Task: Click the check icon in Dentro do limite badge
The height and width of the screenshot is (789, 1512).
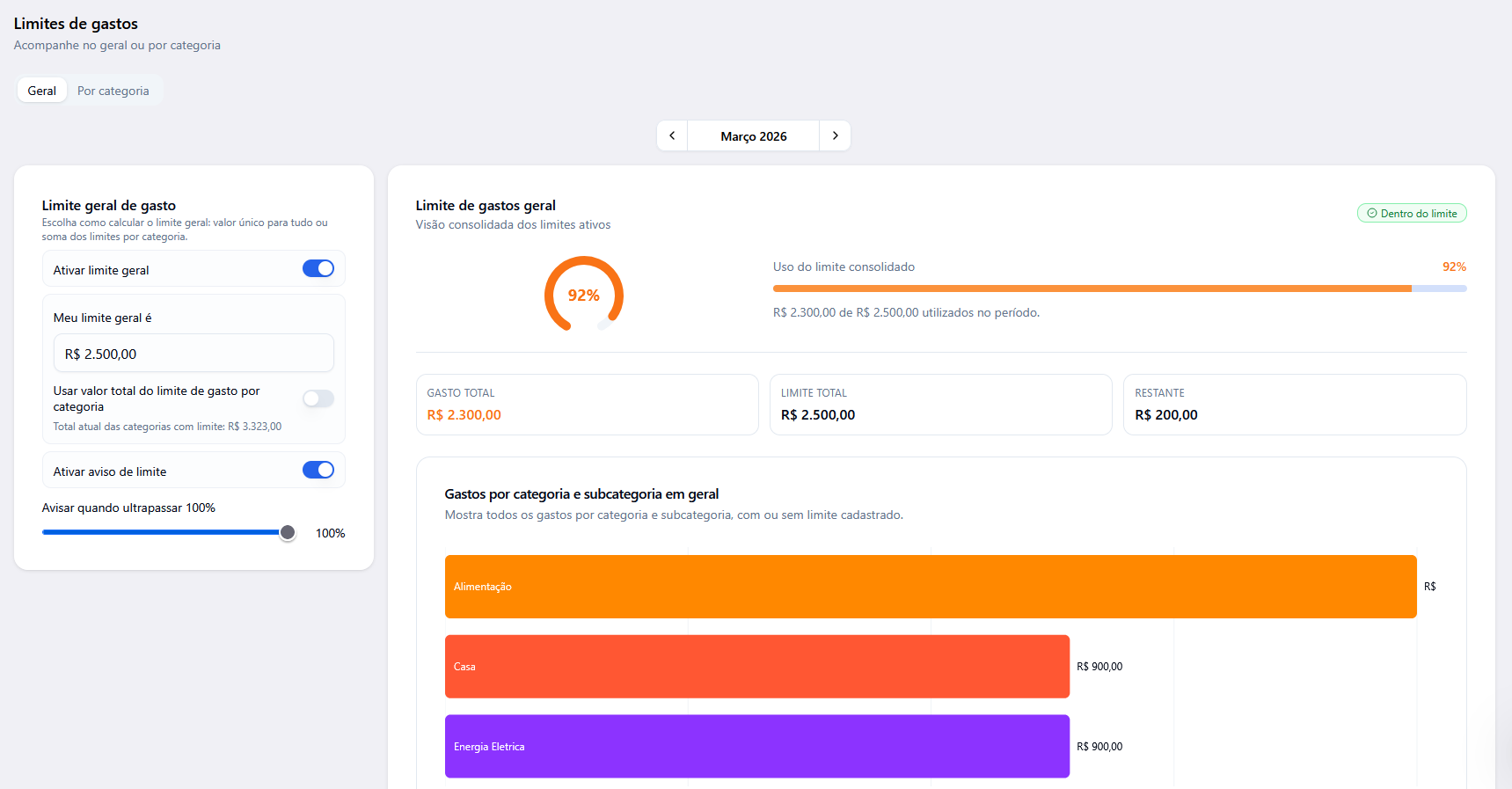Action: point(1372,213)
